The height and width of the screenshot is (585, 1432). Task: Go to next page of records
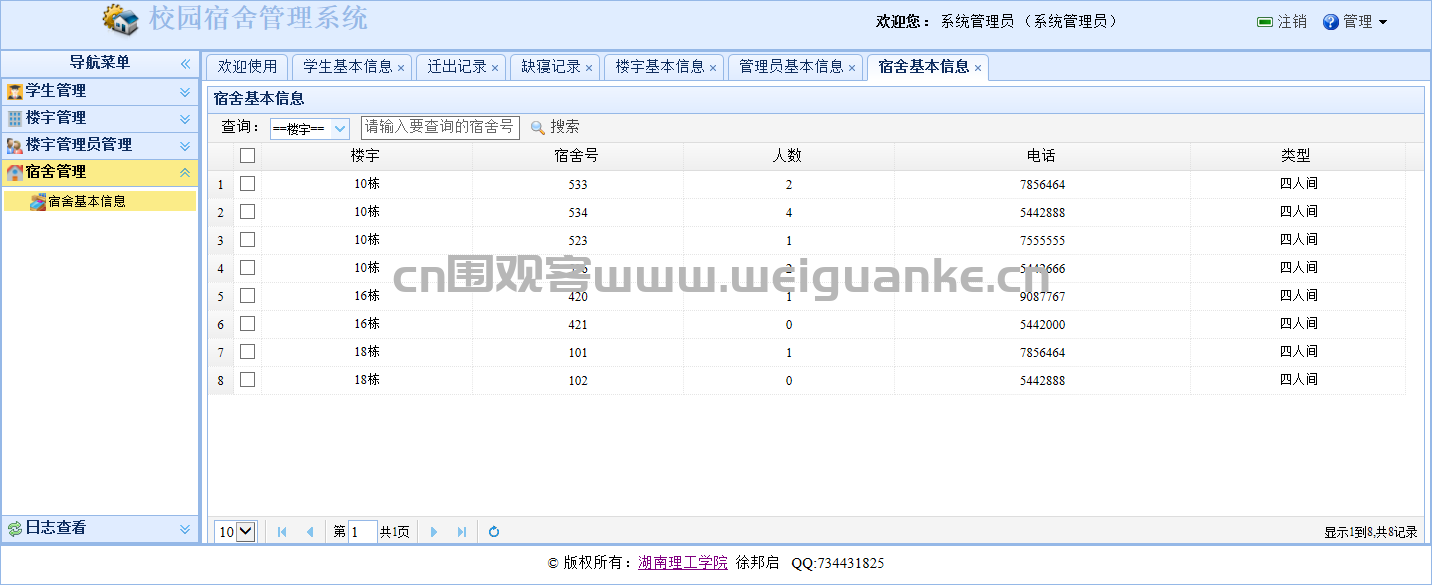434,532
